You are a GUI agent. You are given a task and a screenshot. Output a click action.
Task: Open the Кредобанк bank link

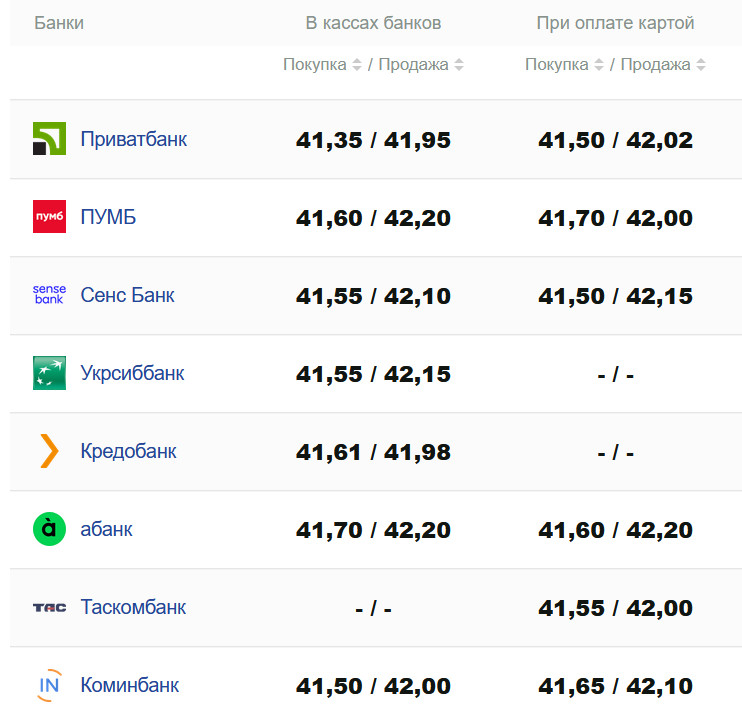click(128, 451)
